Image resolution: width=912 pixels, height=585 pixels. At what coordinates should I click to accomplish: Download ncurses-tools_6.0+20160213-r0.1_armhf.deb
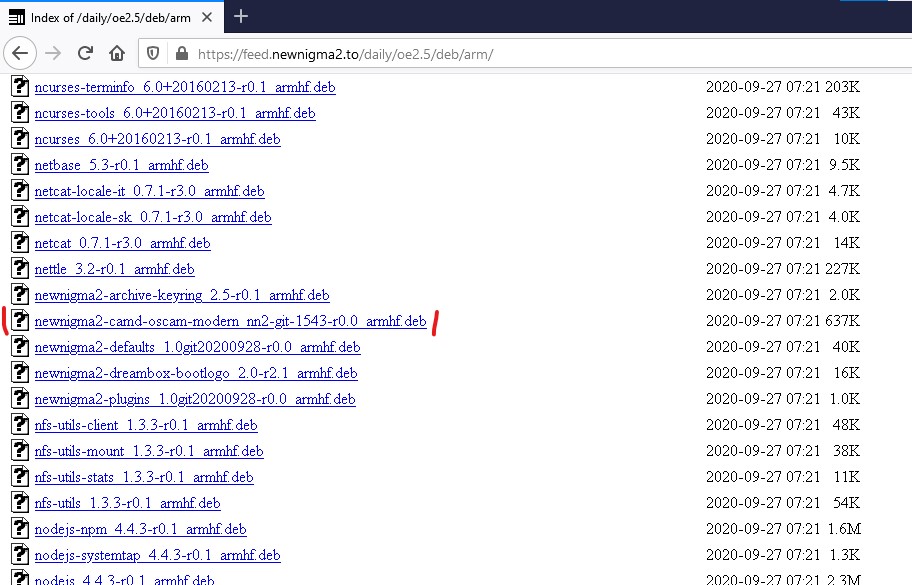[175, 113]
